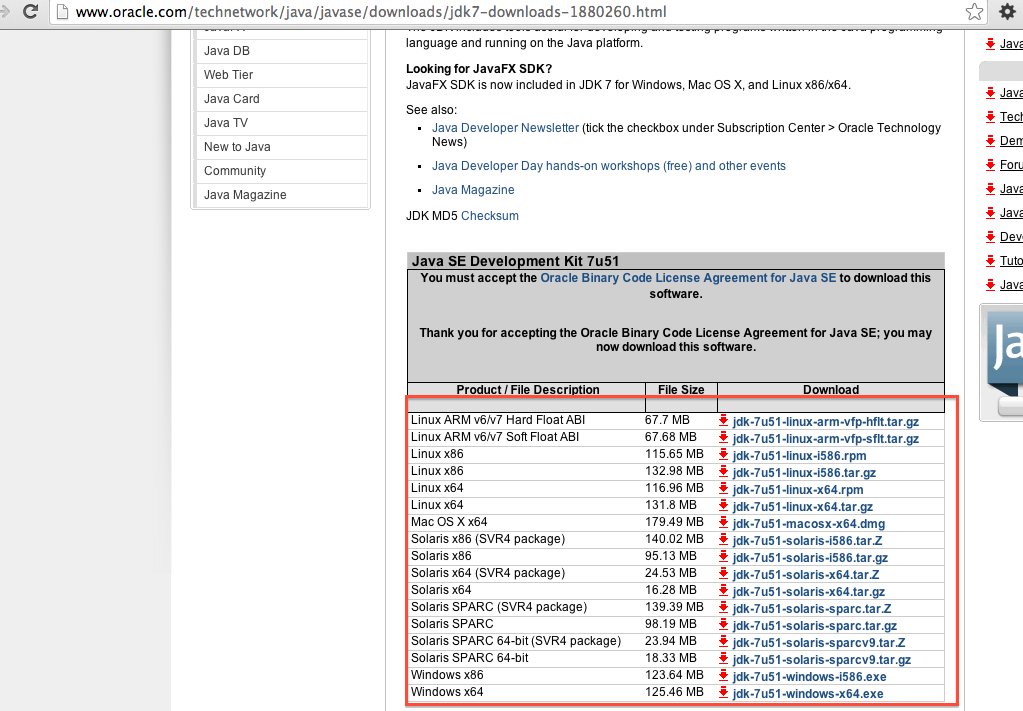Select the 'Windows x64' description cell
The height and width of the screenshot is (711, 1023).
(x=447, y=692)
